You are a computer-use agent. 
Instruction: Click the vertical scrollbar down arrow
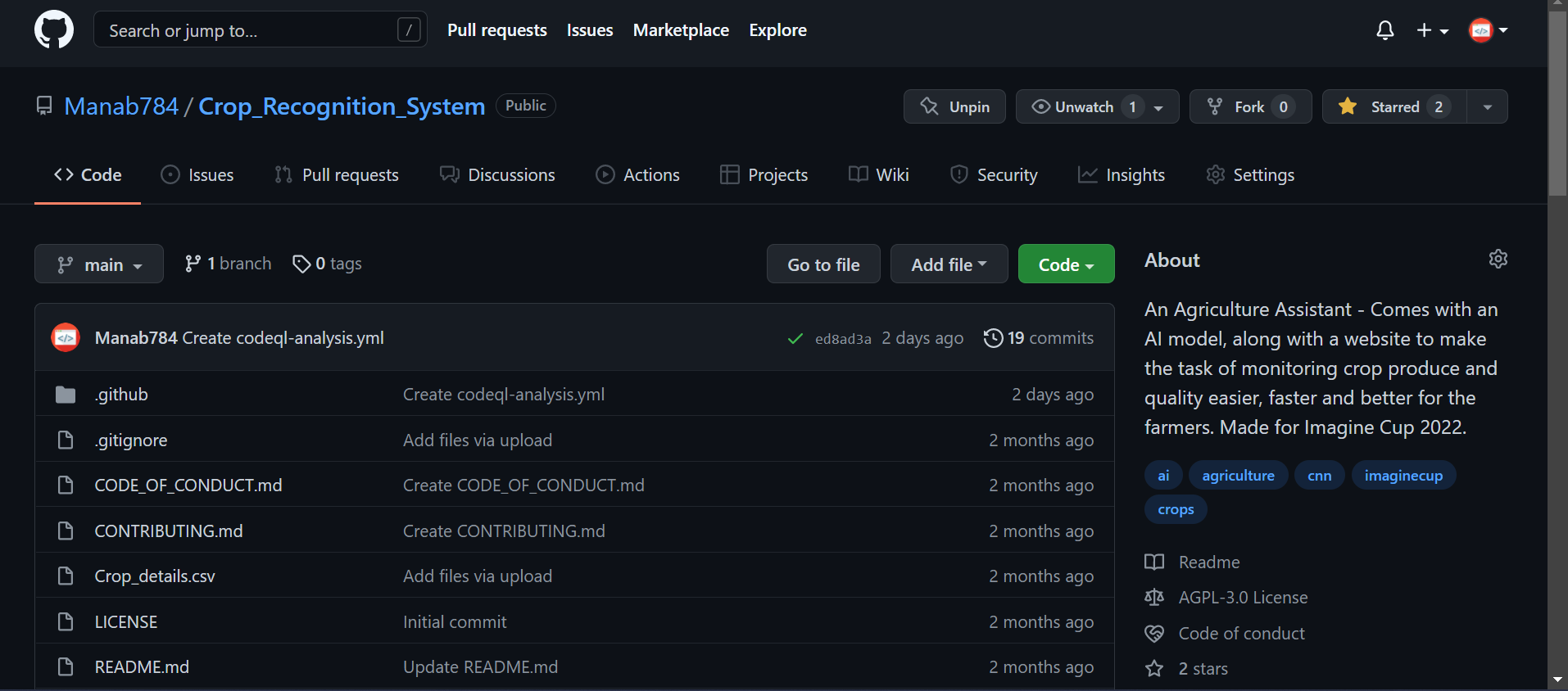(1557, 680)
